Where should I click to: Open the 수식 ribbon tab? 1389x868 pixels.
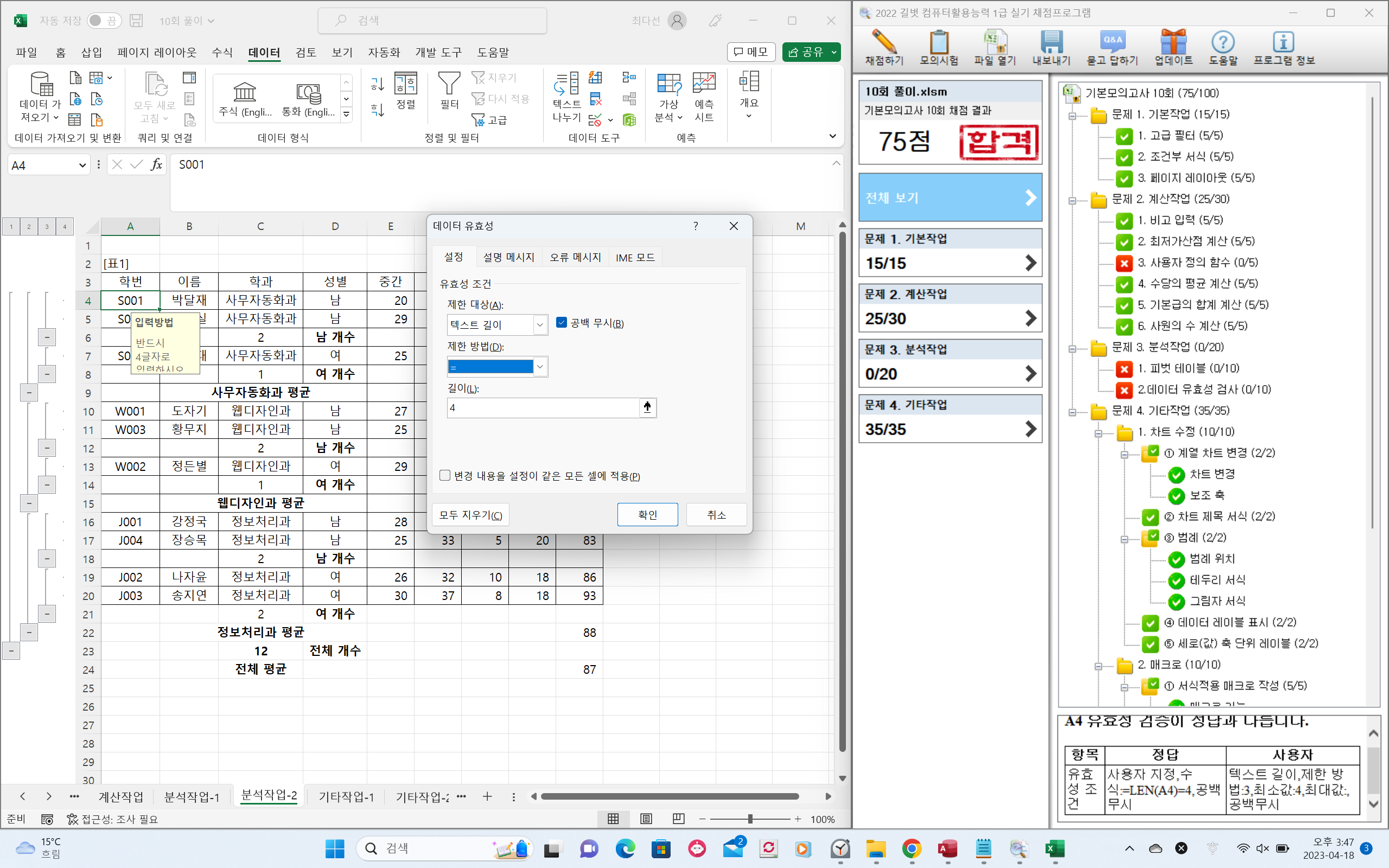[x=222, y=52]
